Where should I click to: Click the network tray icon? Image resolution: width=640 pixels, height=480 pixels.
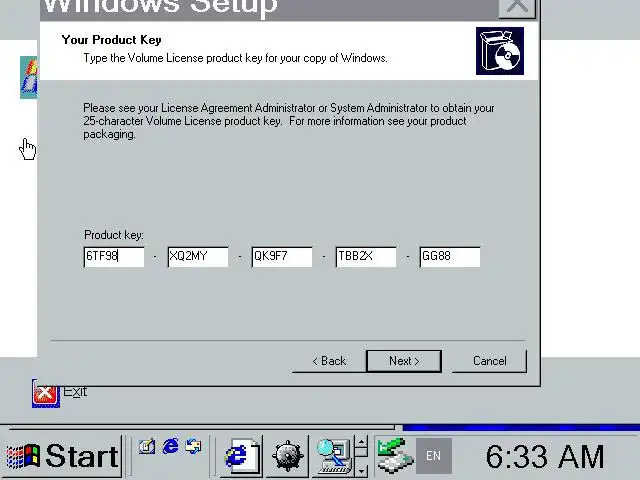point(394,456)
